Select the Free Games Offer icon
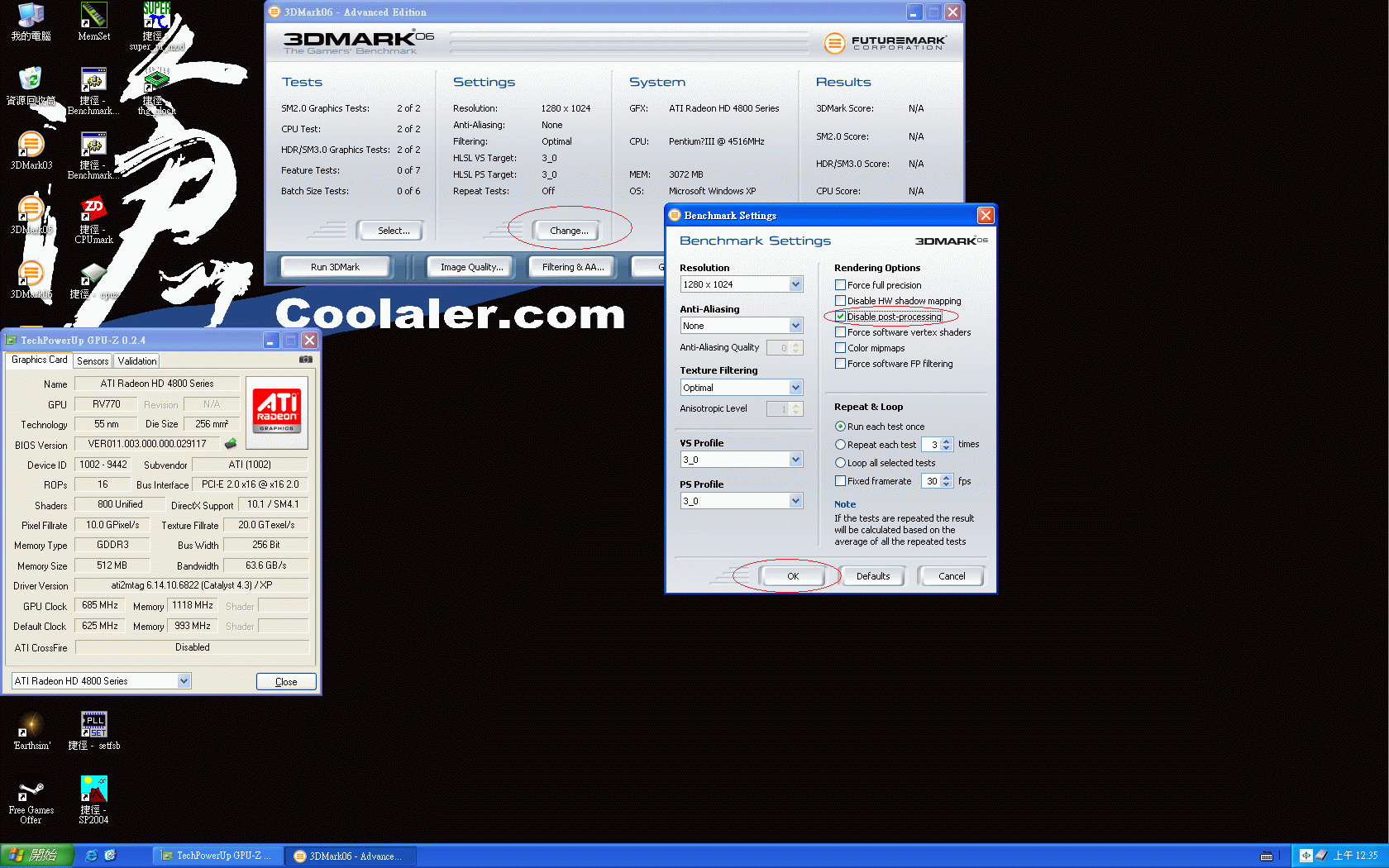Screen dimensions: 1389x868 click(x=31, y=800)
